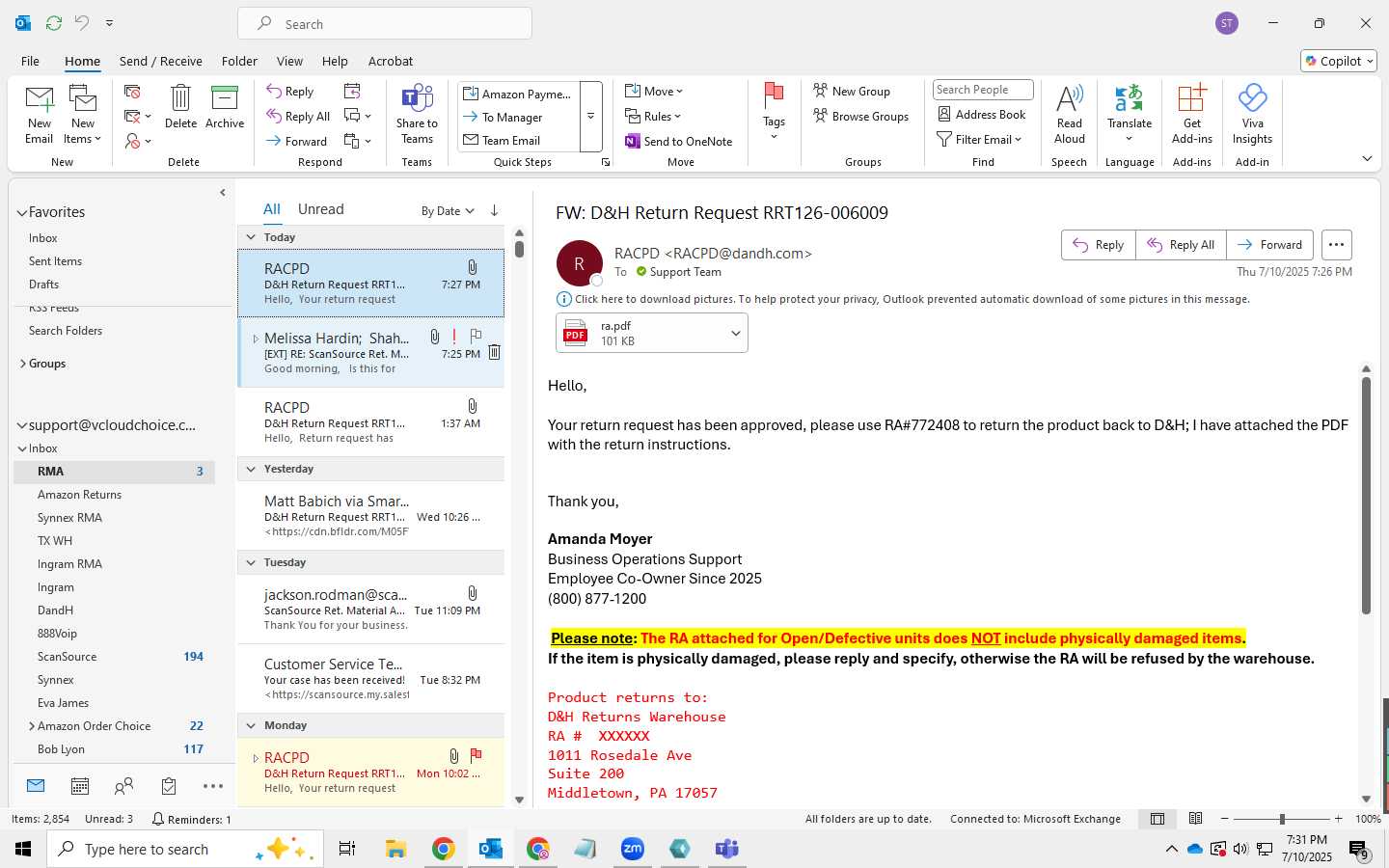Click the Delete trash icon in ribbon
Viewport: 1389px width, 868px height.
180,106
